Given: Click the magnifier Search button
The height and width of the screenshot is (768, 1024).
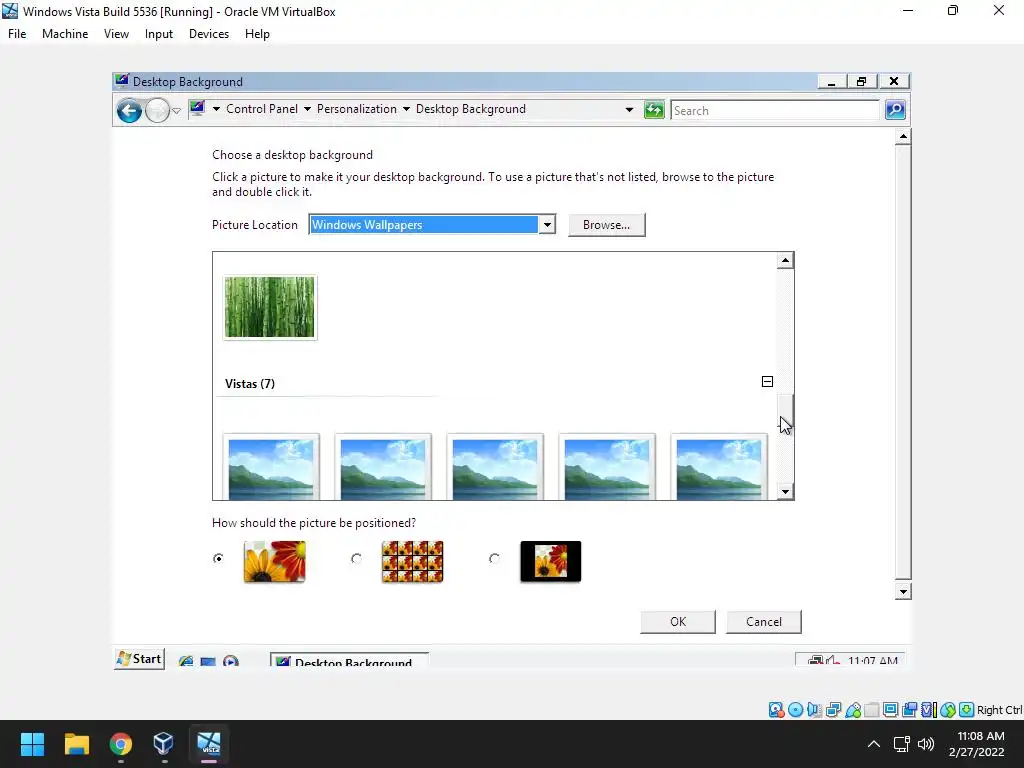Looking at the screenshot, I should tap(895, 110).
